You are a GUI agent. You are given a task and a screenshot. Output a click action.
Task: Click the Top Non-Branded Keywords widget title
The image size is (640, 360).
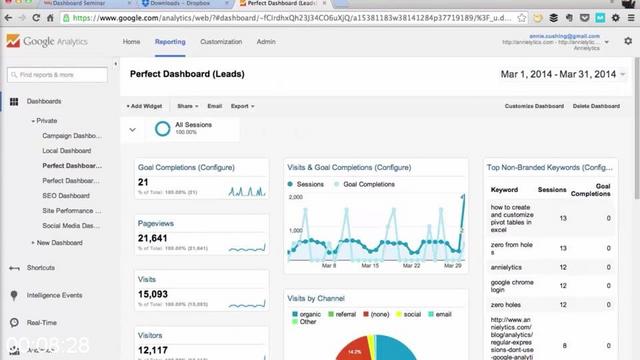[x=549, y=168]
